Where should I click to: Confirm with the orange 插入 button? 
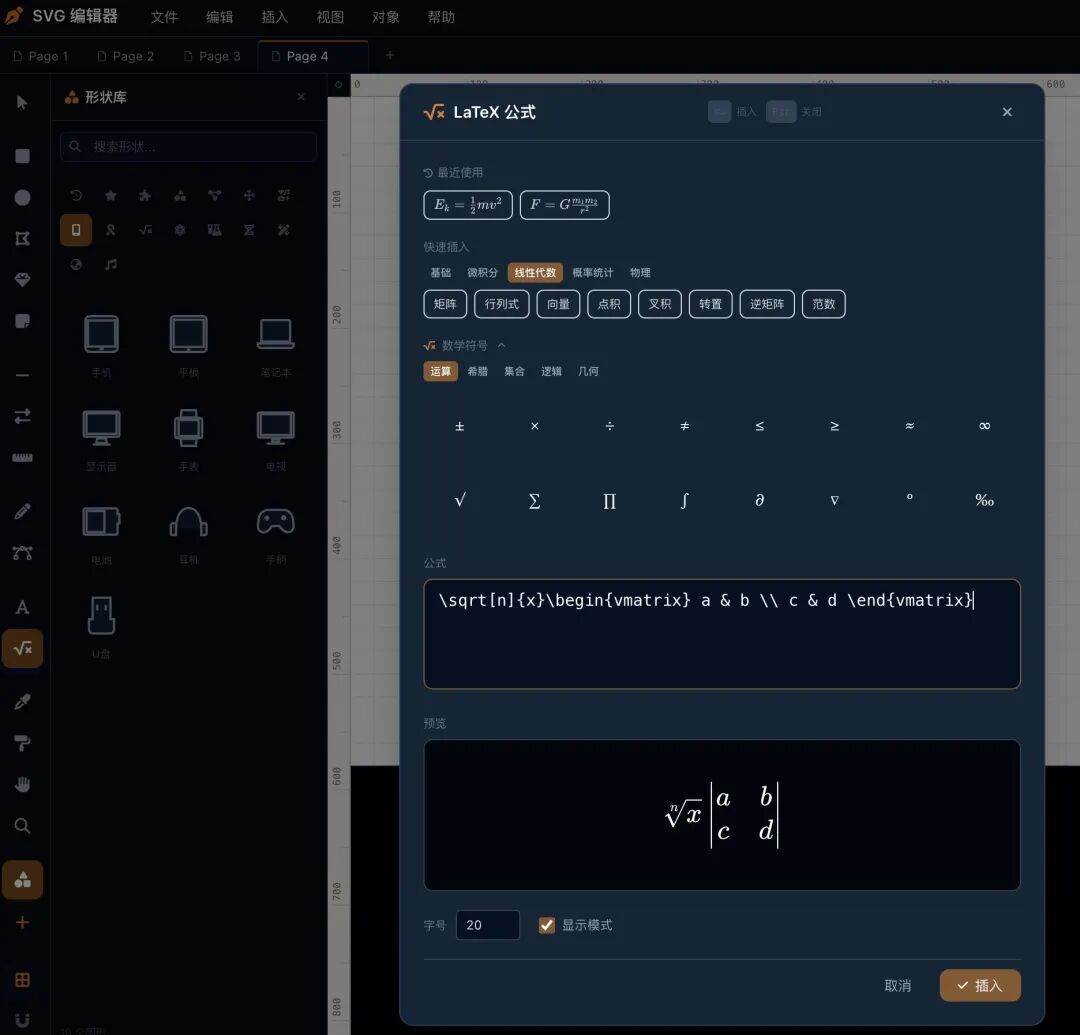click(980, 985)
